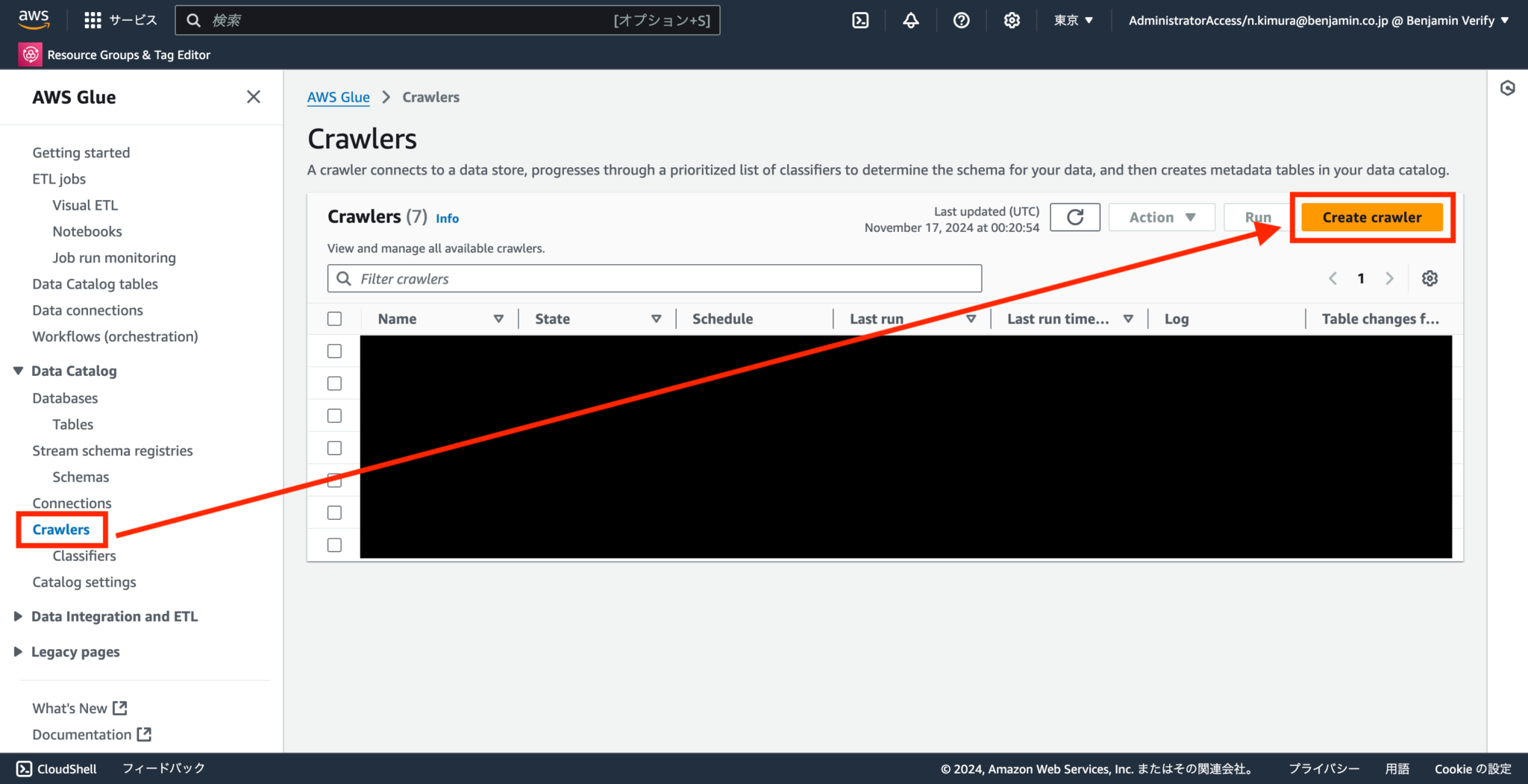
Task: Click the Create crawler button
Action: (x=1371, y=217)
